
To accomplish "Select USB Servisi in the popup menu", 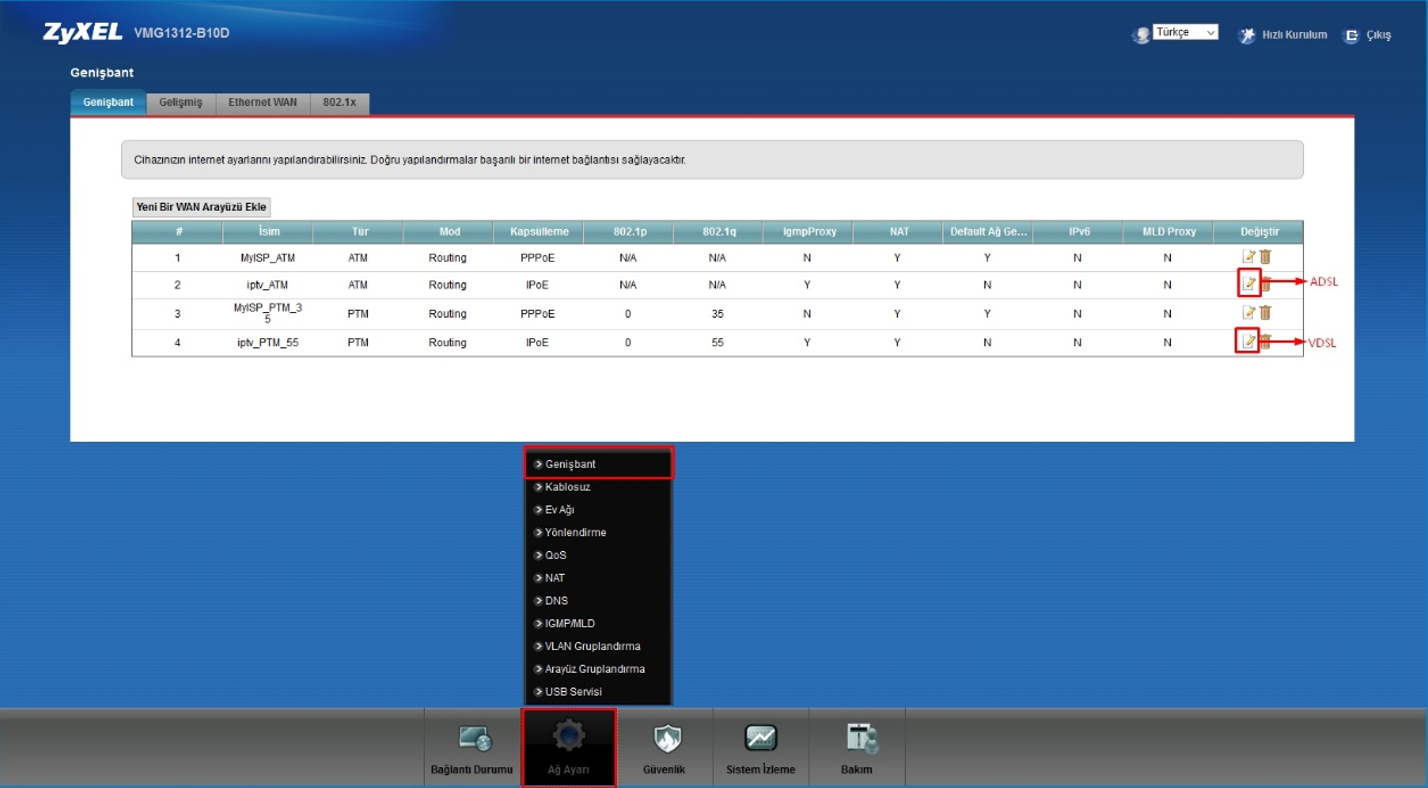I will click(598, 692).
